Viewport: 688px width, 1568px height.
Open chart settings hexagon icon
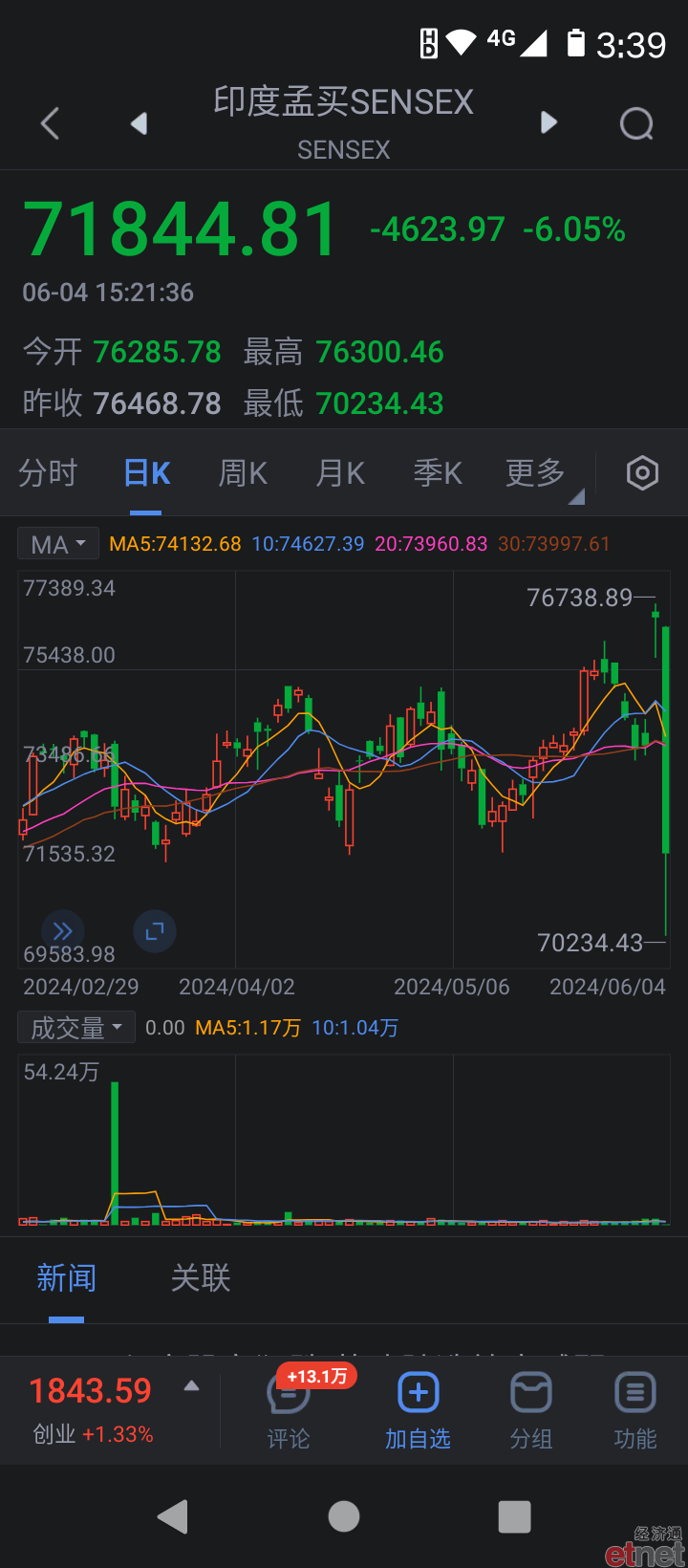pyautogui.click(x=642, y=472)
